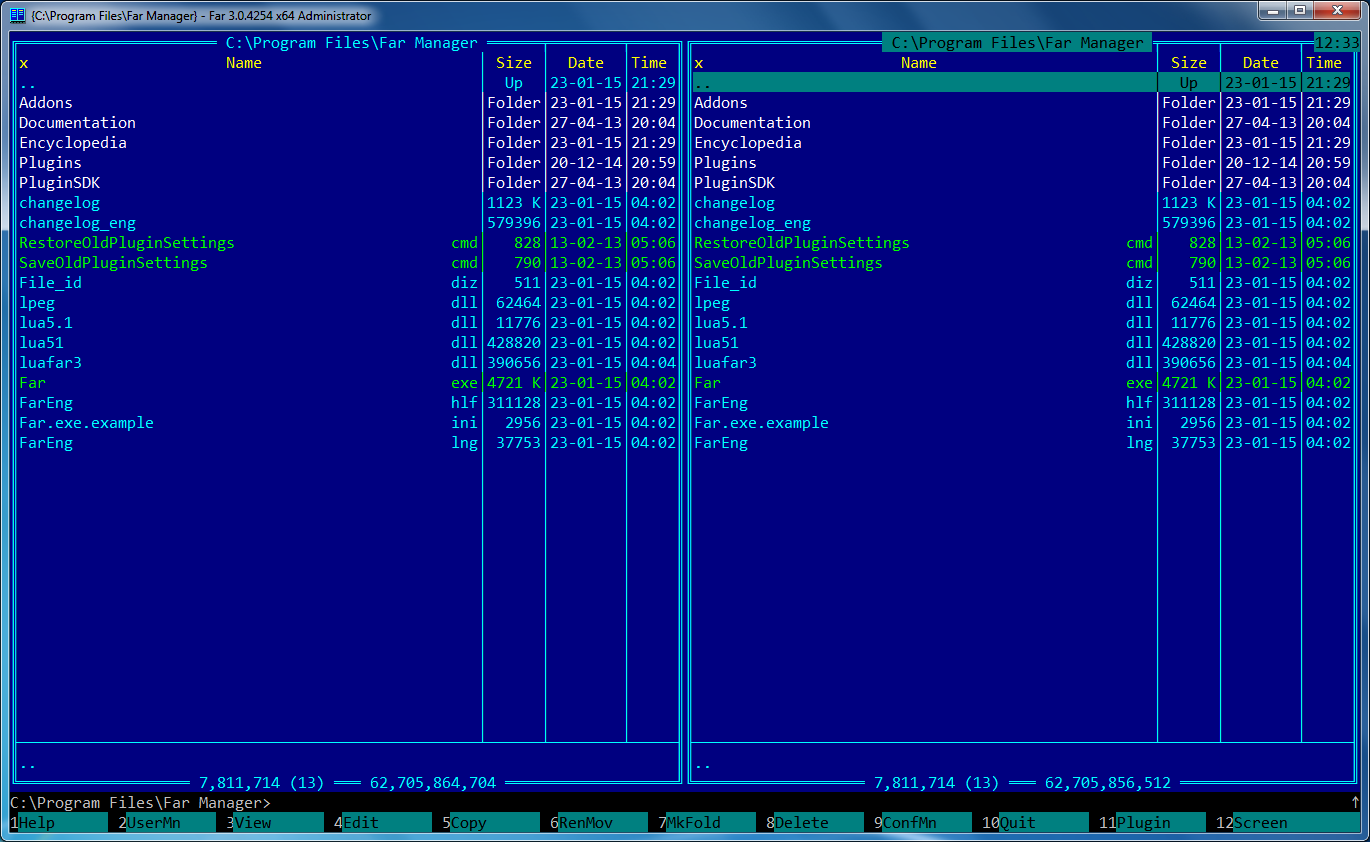Select Encyclopedia folder in right panel

point(1022,143)
